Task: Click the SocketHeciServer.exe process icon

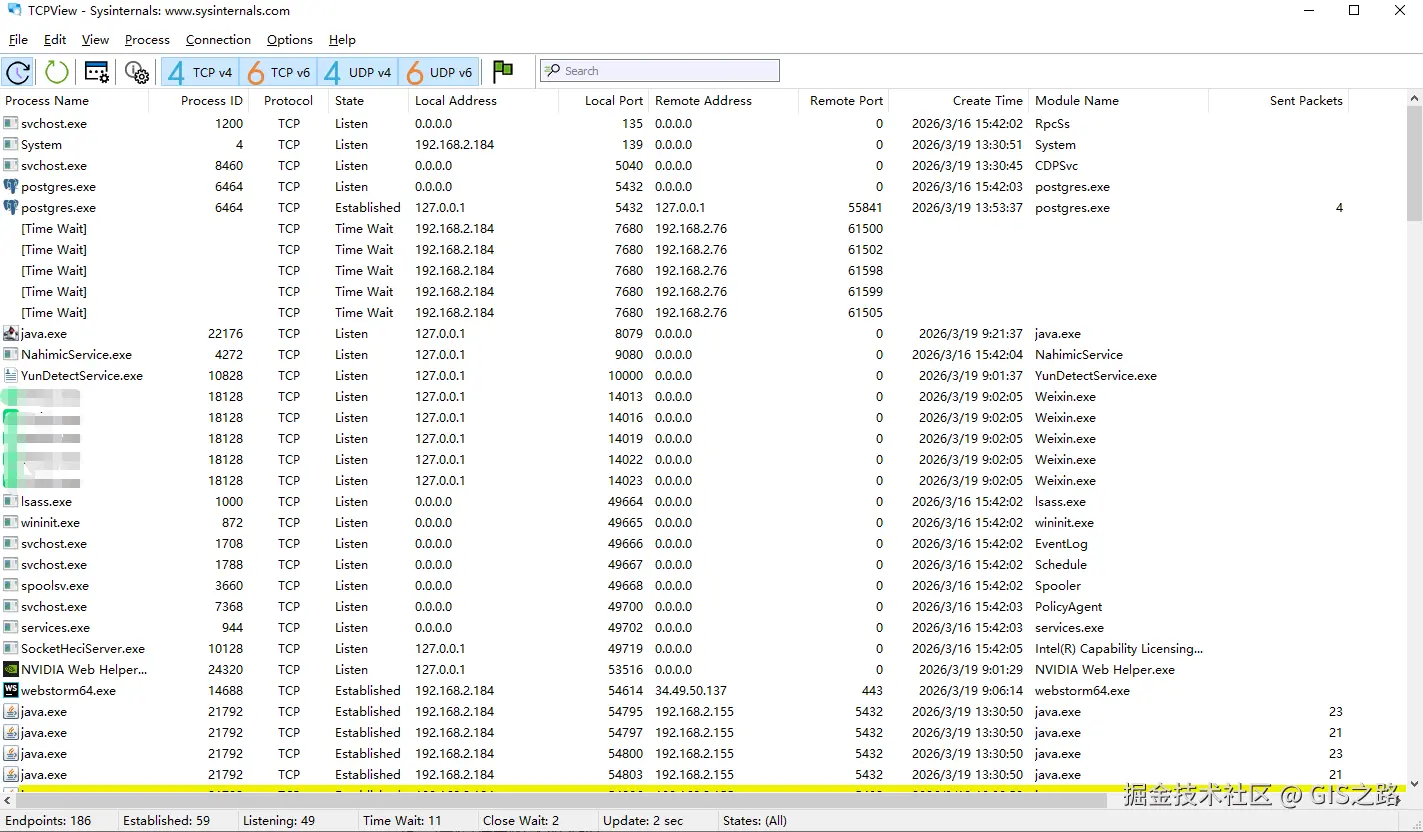Action: pos(10,649)
